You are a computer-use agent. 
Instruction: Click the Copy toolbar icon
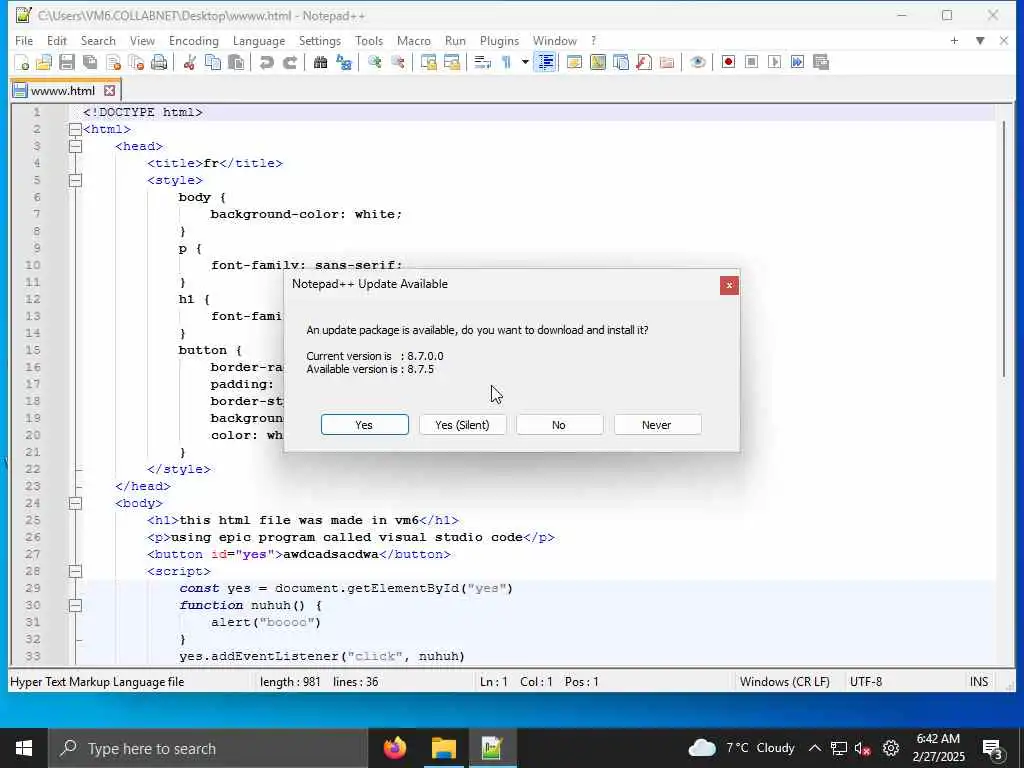(x=213, y=63)
